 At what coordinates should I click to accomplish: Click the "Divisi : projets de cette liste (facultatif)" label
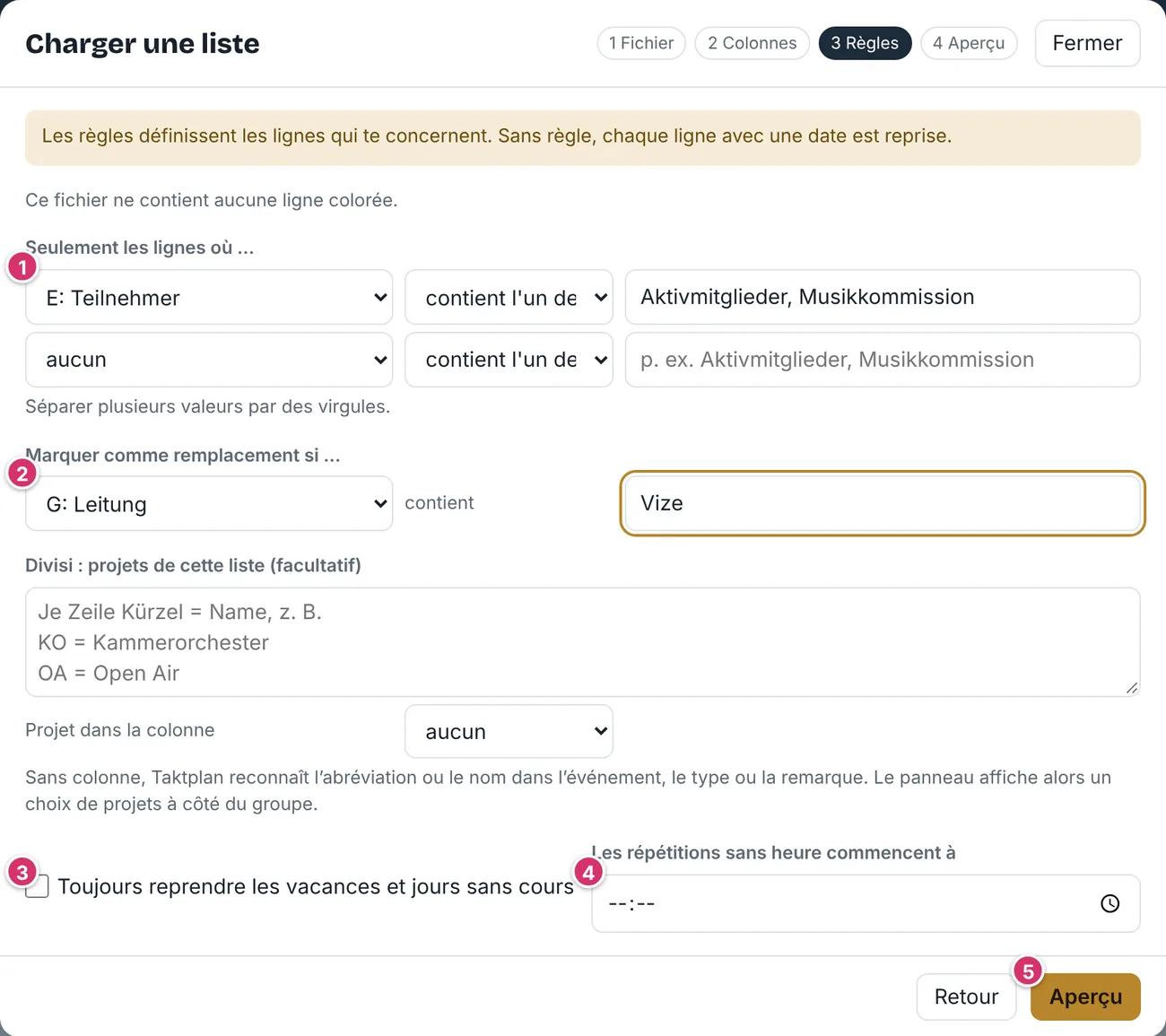[193, 565]
